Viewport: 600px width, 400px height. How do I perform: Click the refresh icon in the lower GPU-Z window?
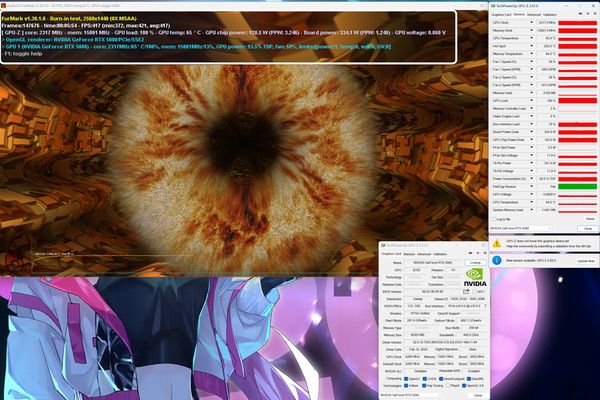[478, 253]
